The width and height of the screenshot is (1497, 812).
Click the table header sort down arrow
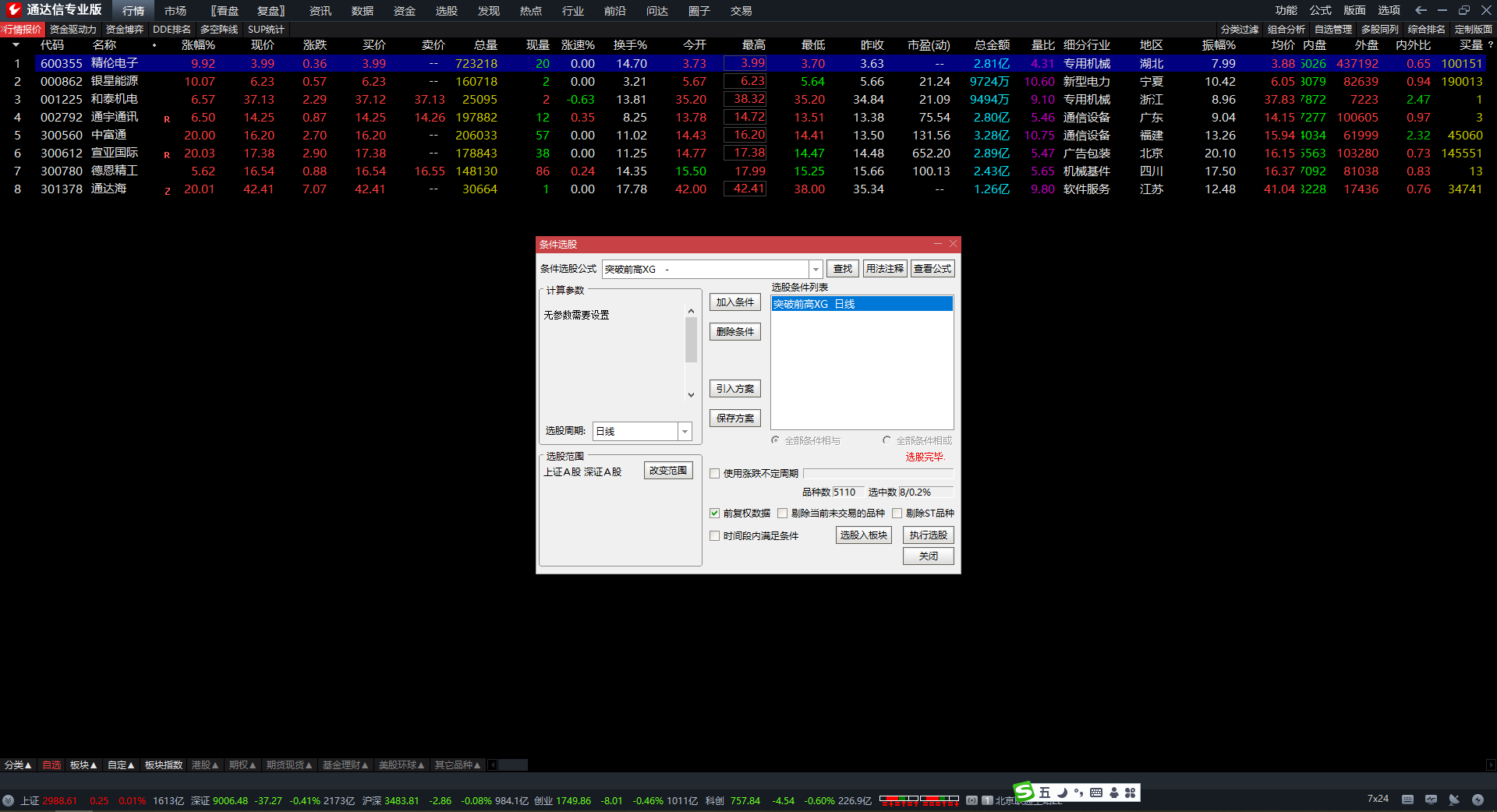(16, 45)
